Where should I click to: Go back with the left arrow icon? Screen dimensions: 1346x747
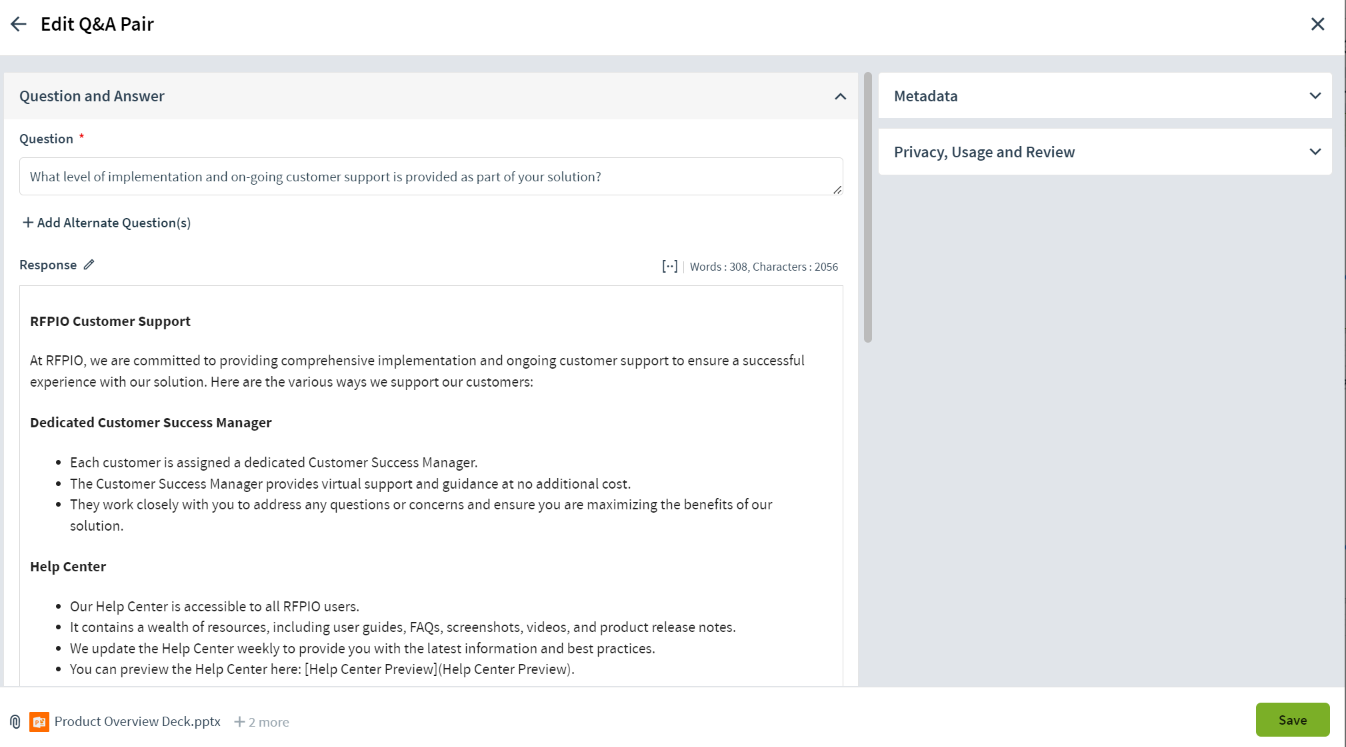click(x=18, y=24)
